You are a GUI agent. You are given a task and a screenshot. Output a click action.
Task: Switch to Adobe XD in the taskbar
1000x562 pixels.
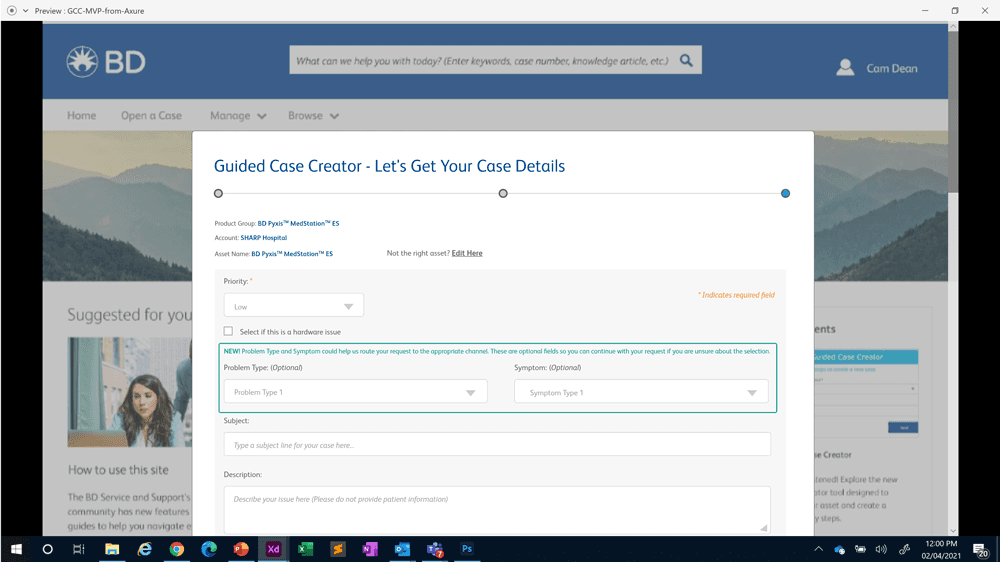[x=274, y=549]
